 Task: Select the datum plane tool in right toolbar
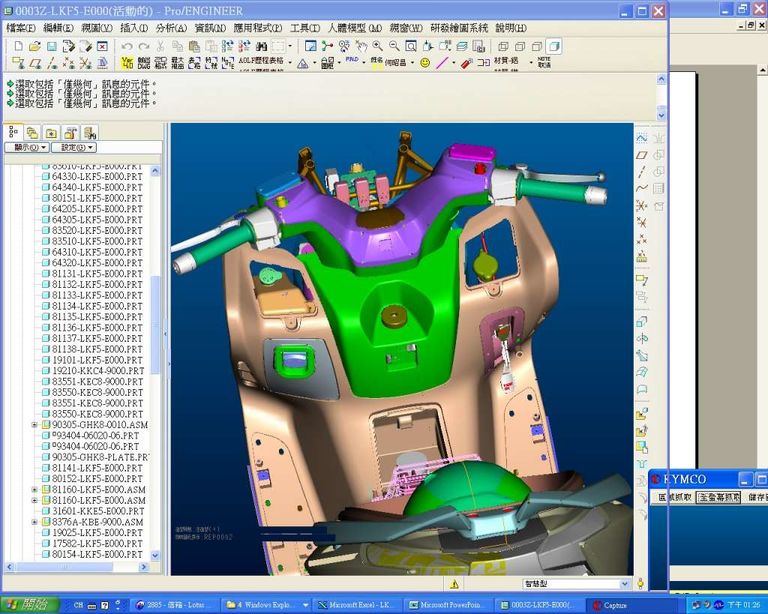tap(642, 155)
